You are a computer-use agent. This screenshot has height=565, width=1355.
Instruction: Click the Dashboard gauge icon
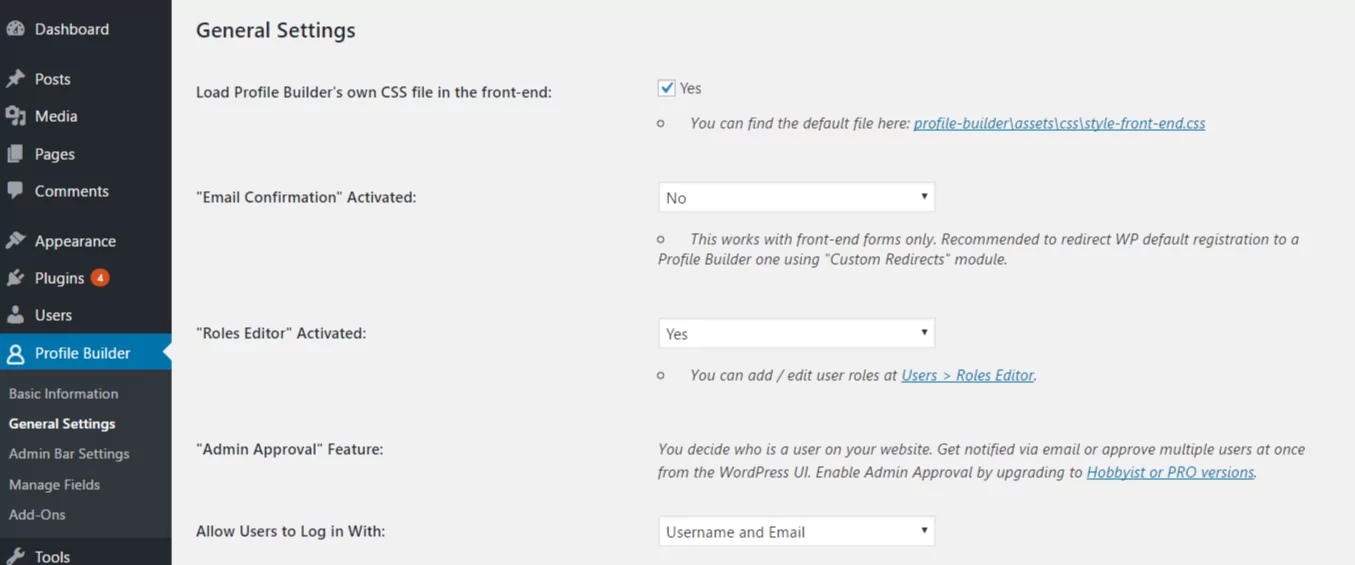(x=15, y=29)
